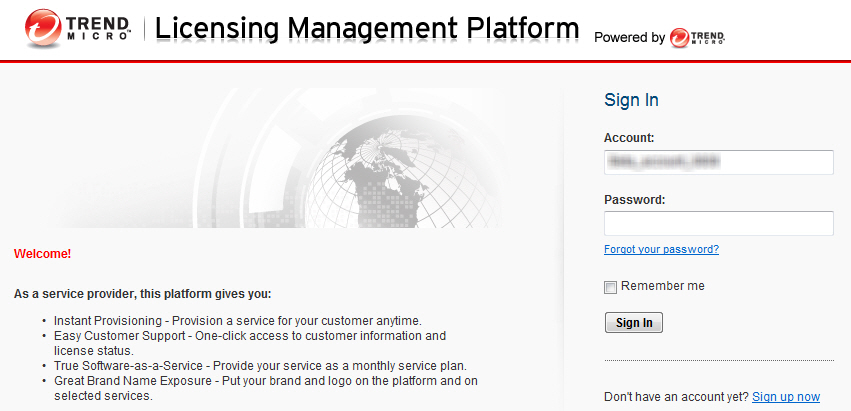Enable the Remember me checkbox
Viewport: 851px width, 411px height.
pyautogui.click(x=610, y=288)
